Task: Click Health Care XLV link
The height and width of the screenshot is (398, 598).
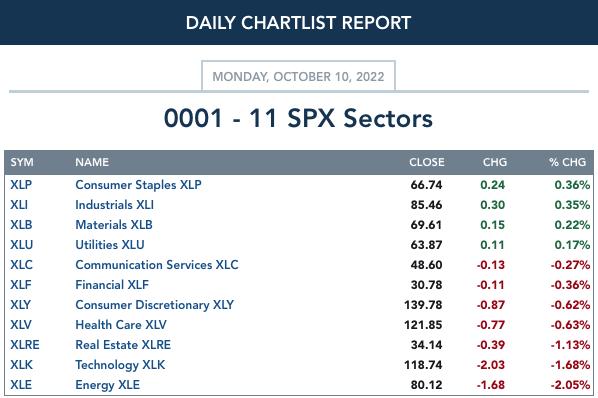Action: coord(121,325)
